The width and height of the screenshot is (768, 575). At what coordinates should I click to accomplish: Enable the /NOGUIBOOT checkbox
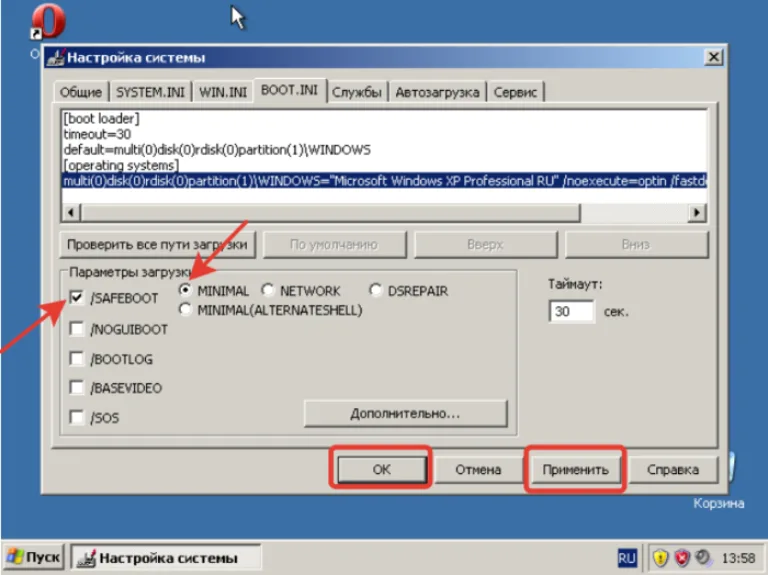(77, 329)
